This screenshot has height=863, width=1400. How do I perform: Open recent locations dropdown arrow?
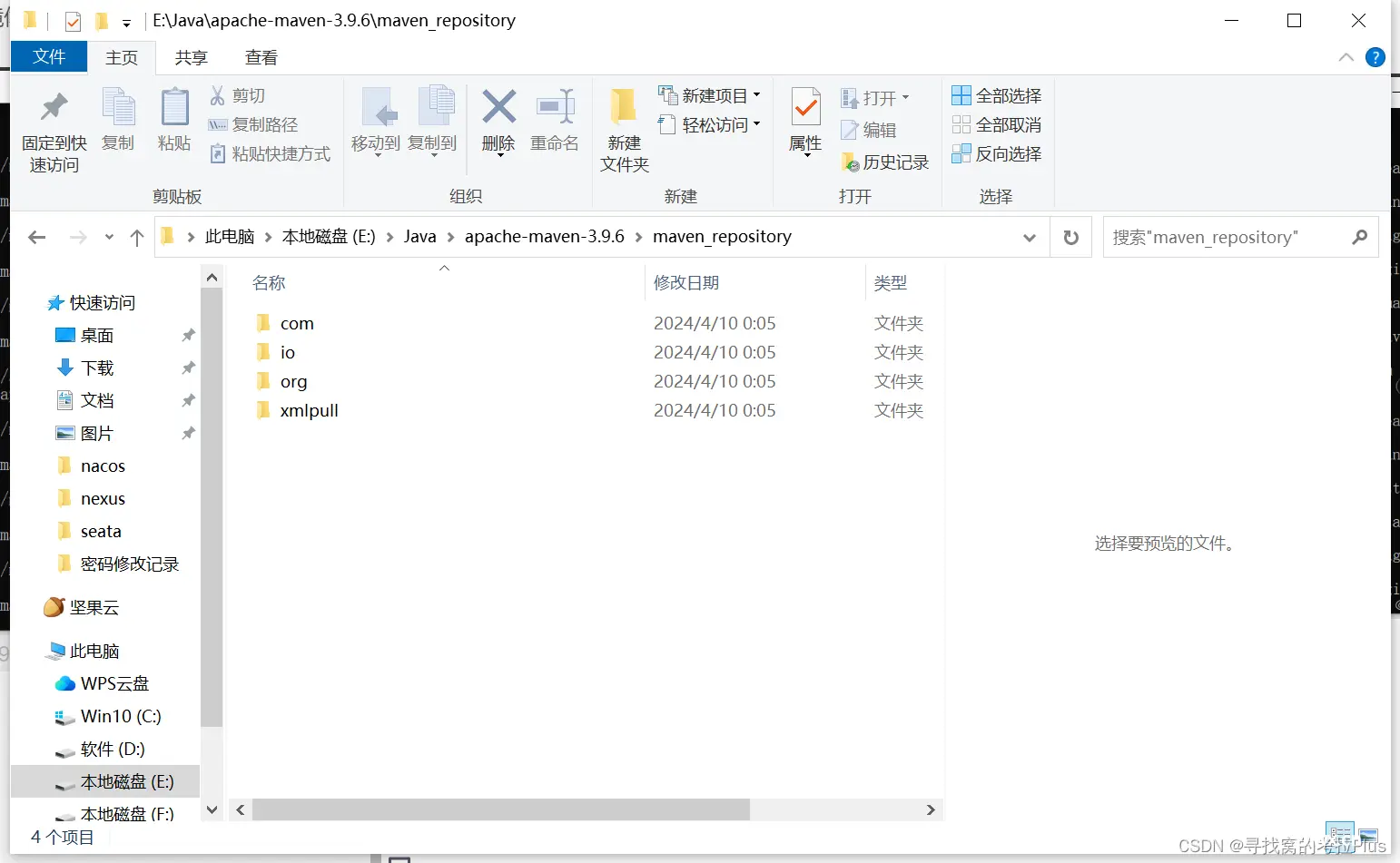(x=109, y=237)
